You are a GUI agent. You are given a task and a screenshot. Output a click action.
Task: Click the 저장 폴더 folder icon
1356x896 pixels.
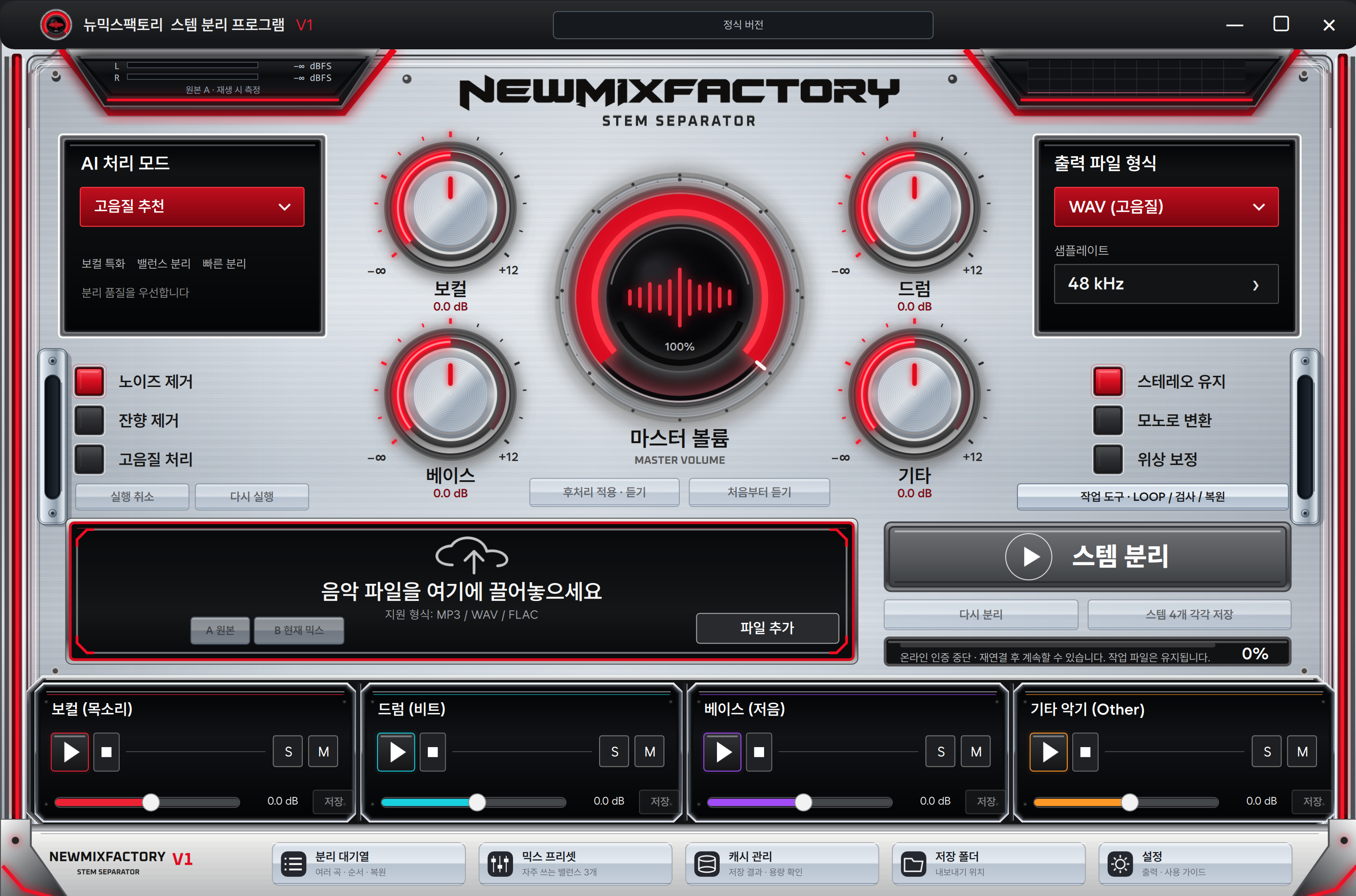pyautogui.click(x=913, y=864)
